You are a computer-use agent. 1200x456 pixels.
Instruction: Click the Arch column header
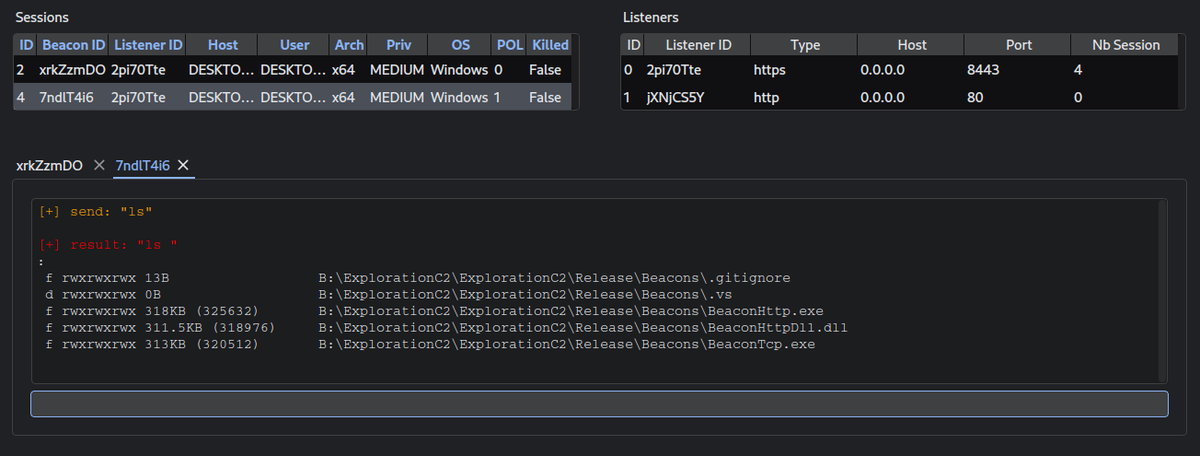point(349,45)
